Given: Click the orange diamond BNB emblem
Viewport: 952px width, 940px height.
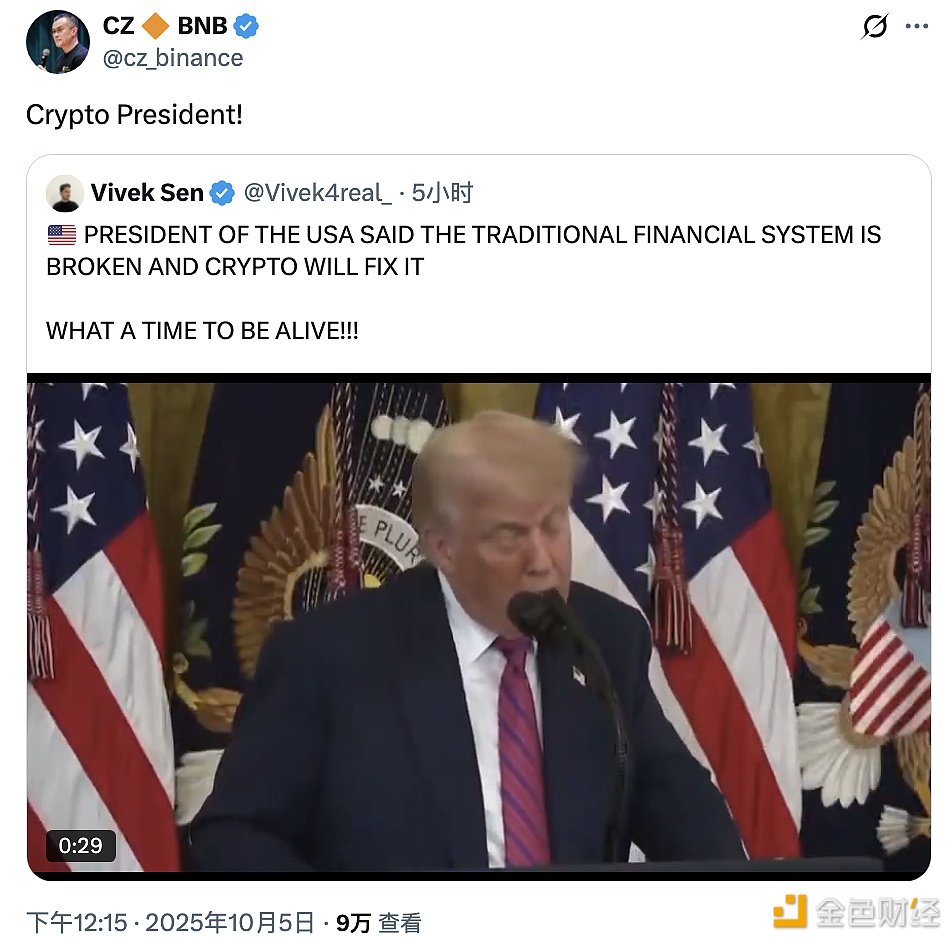Looking at the screenshot, I should pyautogui.click(x=155, y=26).
